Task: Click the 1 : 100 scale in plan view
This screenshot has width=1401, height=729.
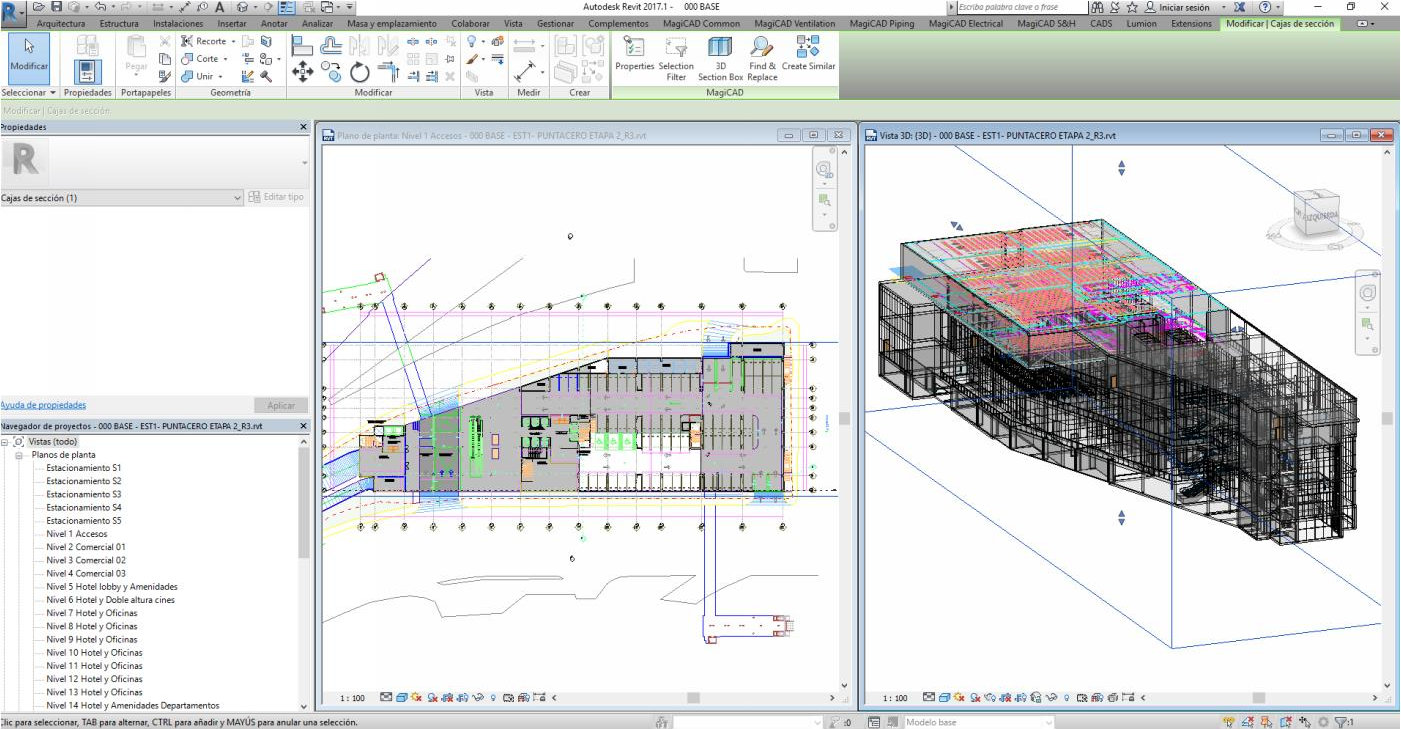Action: 351,698
